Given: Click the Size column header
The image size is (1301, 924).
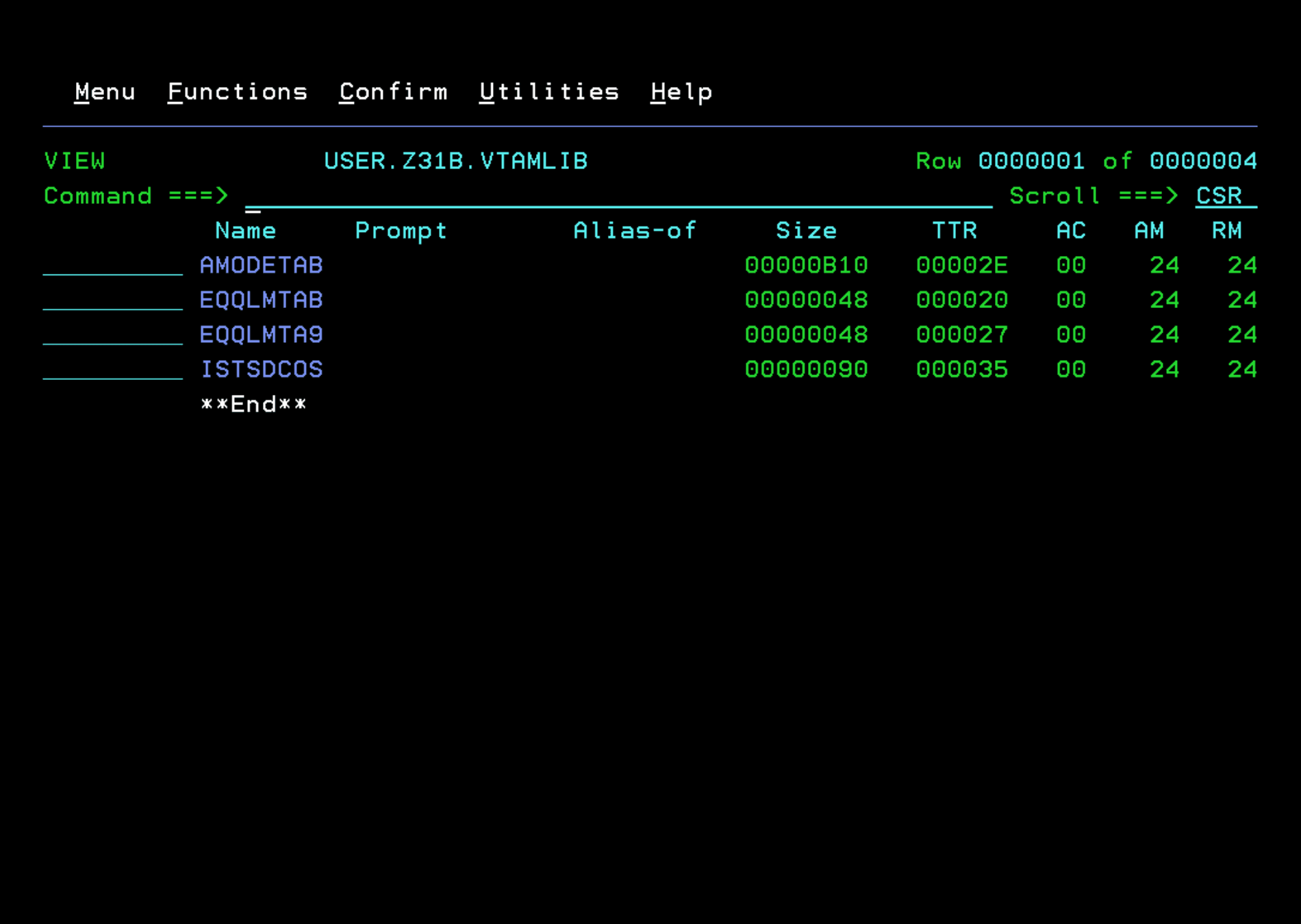Looking at the screenshot, I should click(807, 231).
